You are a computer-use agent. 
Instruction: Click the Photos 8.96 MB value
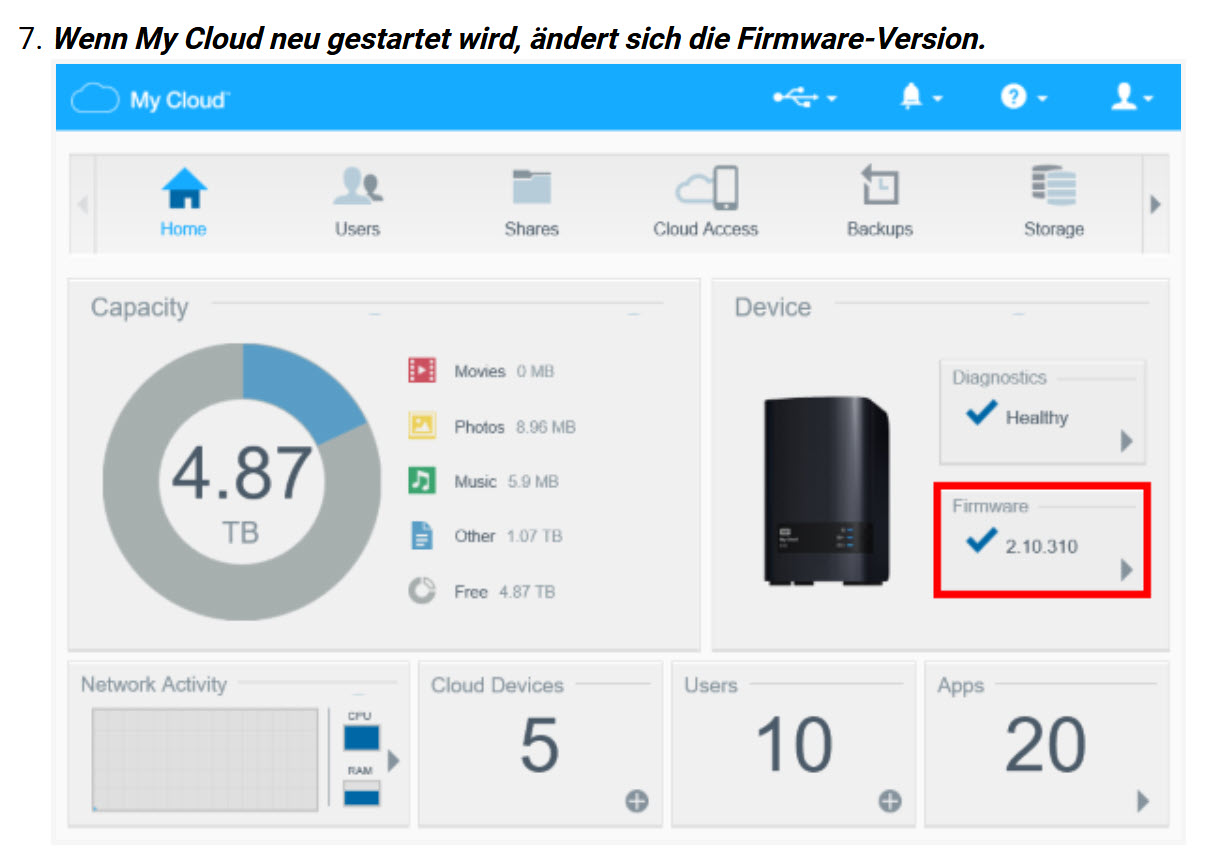[x=546, y=427]
